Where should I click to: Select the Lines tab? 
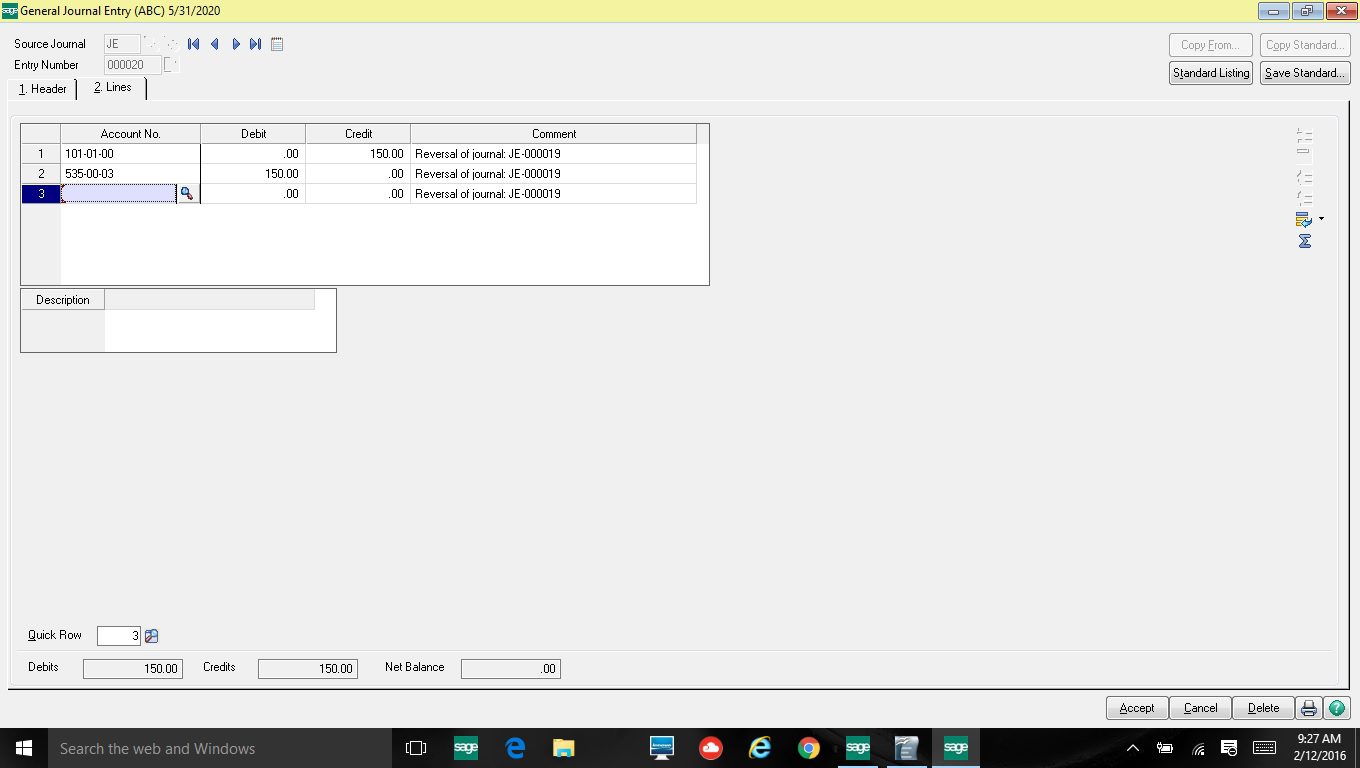tap(112, 88)
